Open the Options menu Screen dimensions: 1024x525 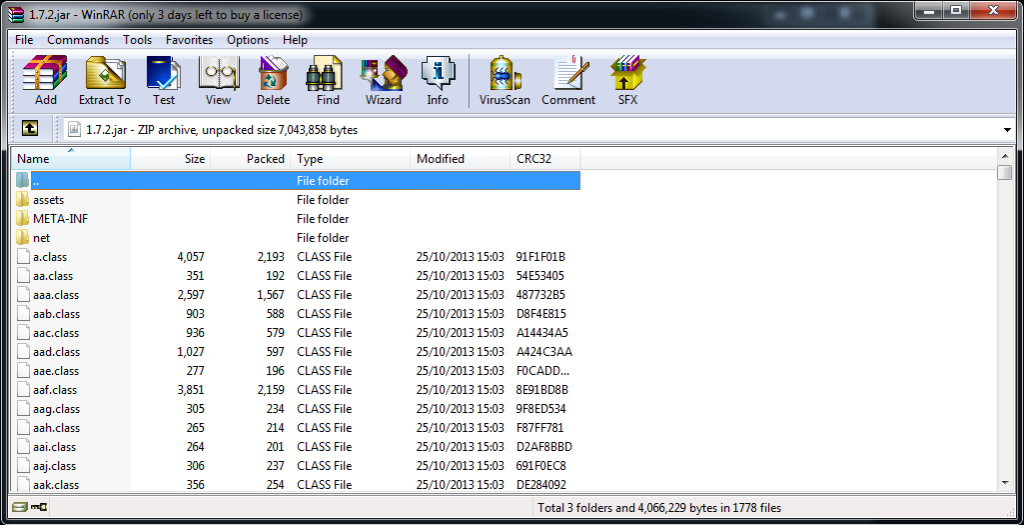point(248,40)
